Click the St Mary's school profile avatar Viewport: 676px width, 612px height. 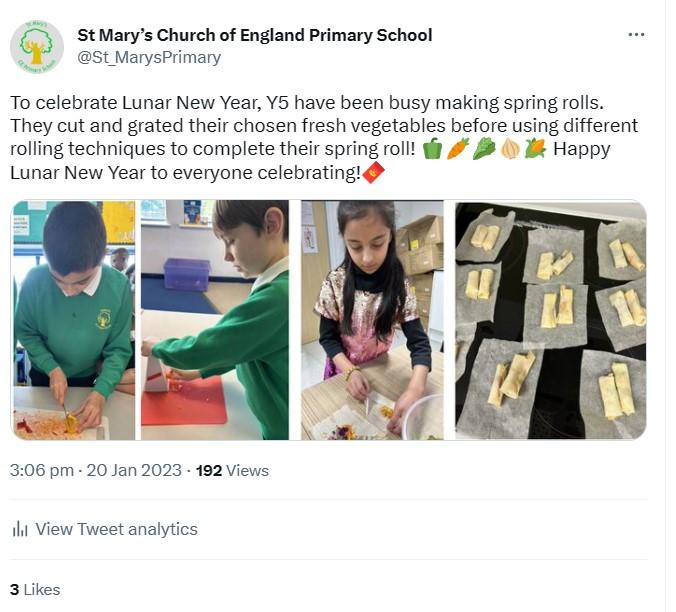point(36,46)
